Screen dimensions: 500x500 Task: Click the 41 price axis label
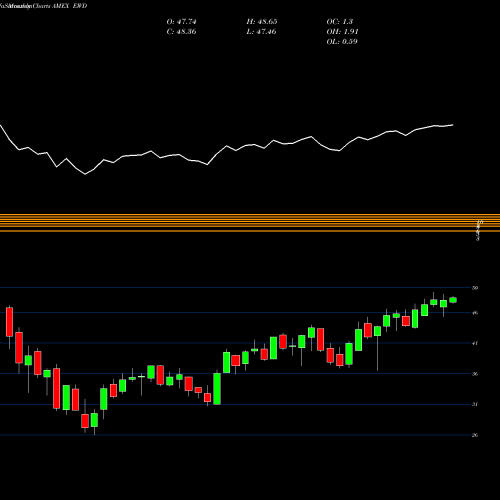click(475, 343)
